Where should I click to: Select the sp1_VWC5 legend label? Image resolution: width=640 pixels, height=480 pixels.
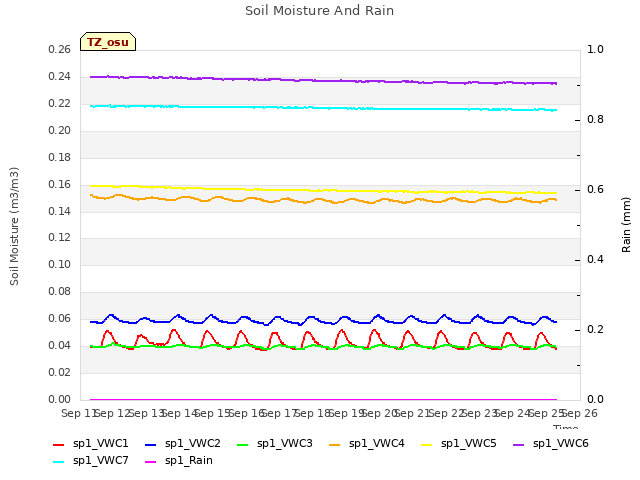tap(469, 444)
